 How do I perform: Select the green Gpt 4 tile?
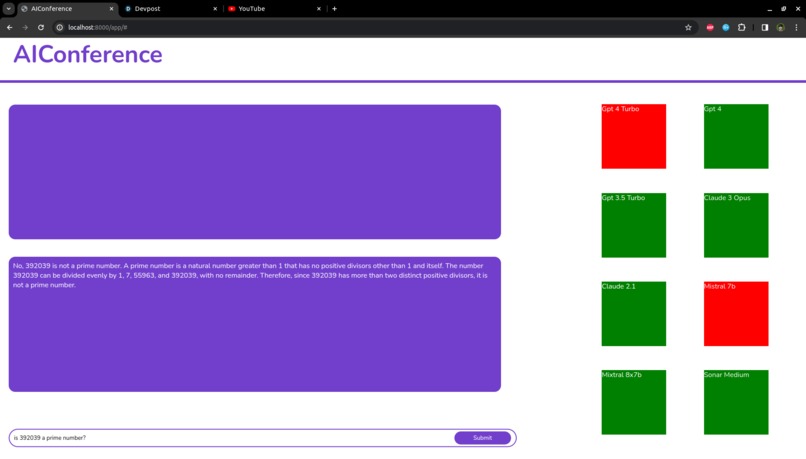[736, 136]
